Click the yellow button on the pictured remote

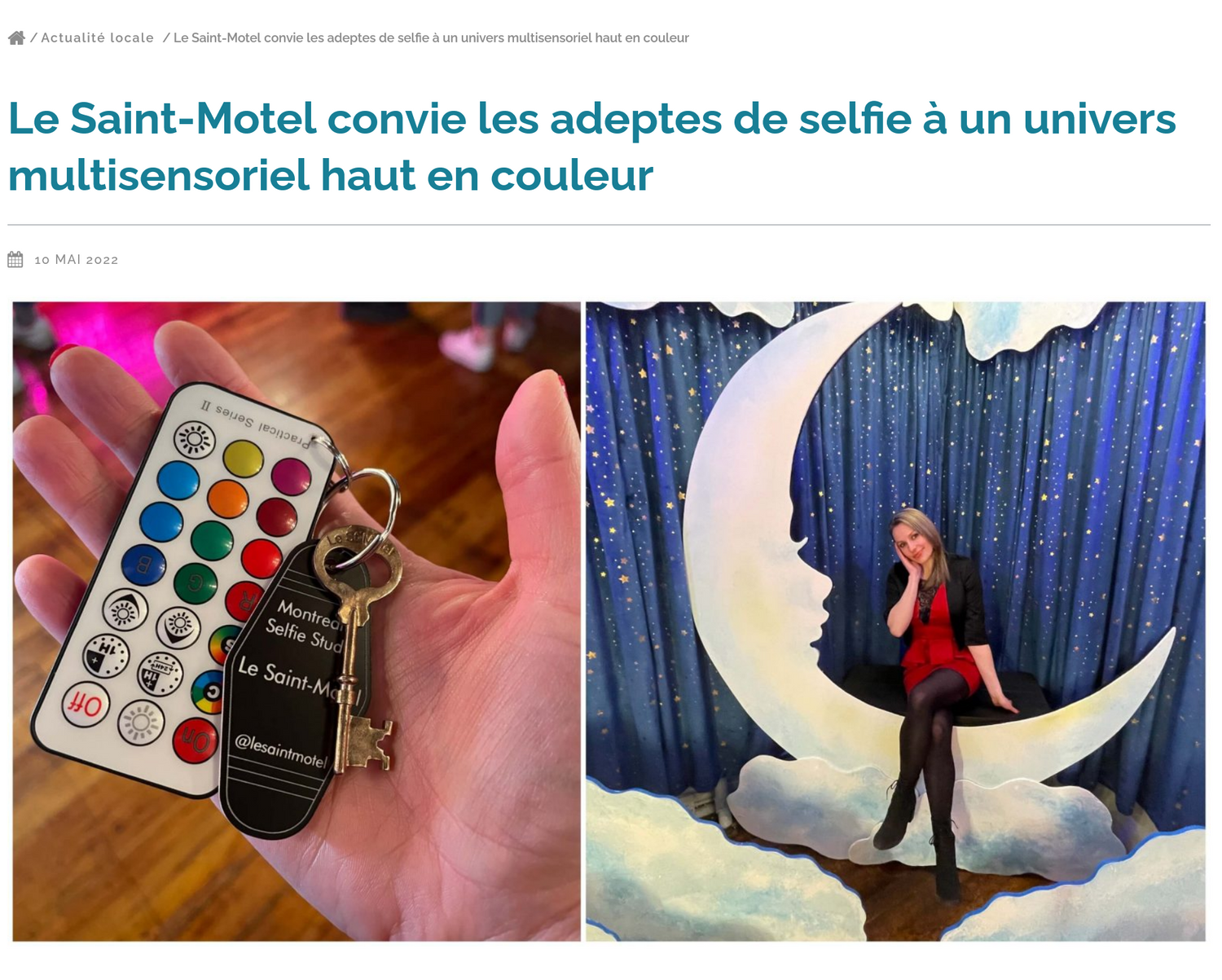[x=243, y=459]
